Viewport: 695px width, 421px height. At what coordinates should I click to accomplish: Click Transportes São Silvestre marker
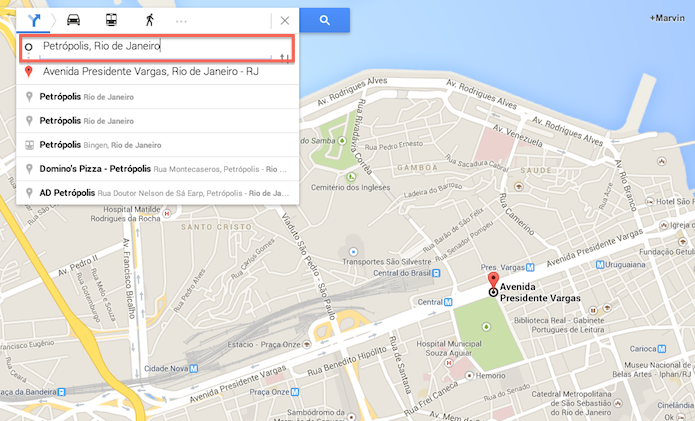(x=353, y=252)
